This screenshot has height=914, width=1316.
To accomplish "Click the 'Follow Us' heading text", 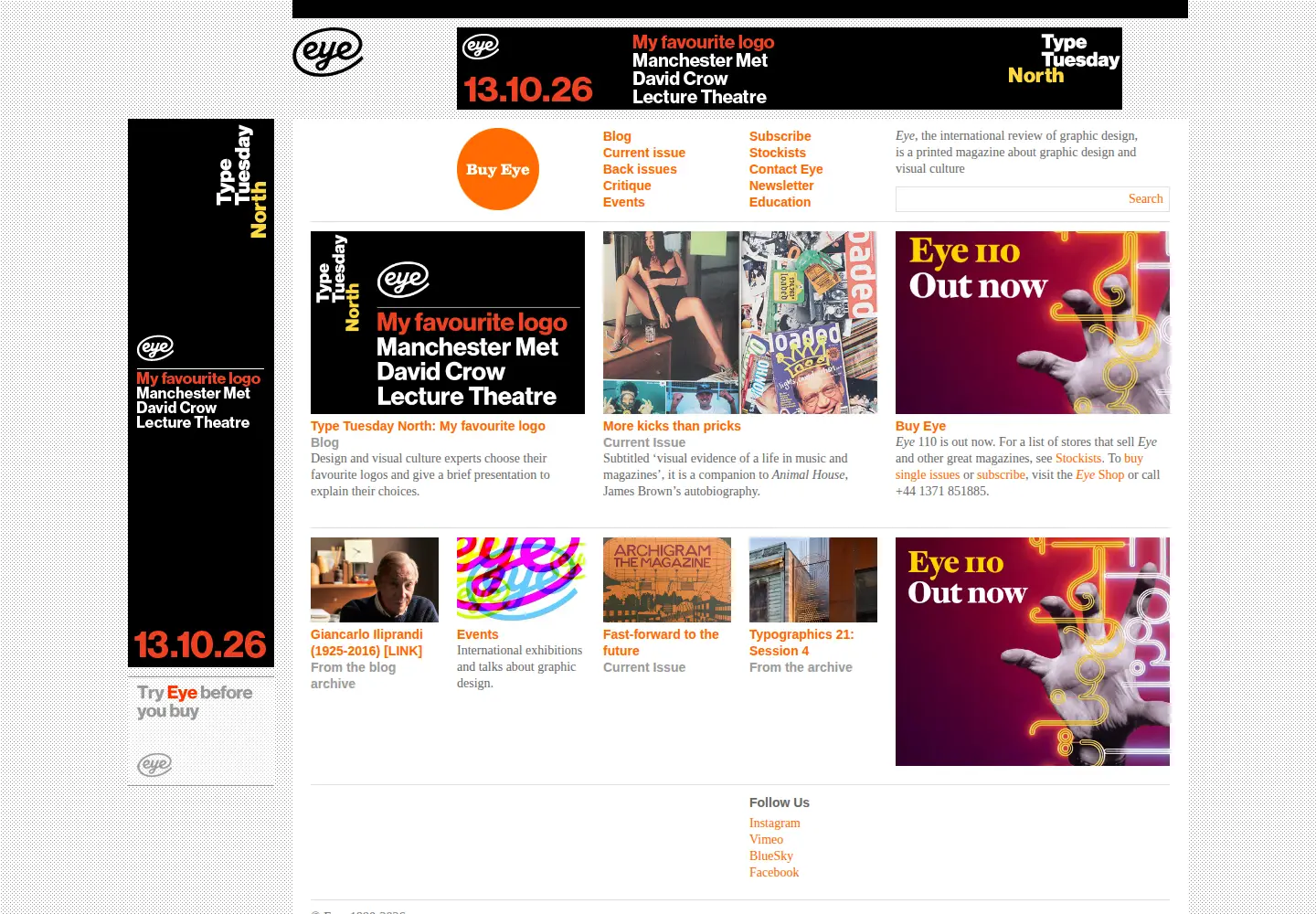I will pyautogui.click(x=780, y=802).
